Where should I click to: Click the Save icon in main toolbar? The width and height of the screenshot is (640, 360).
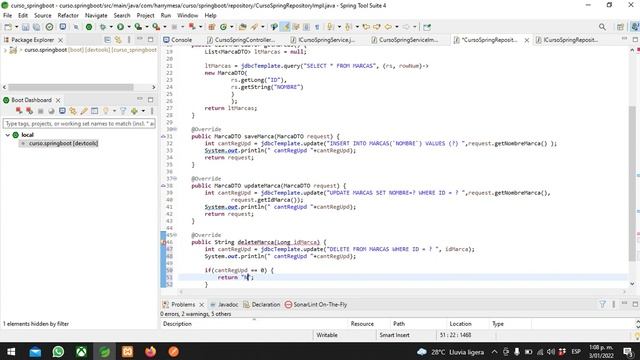coord(25,27)
